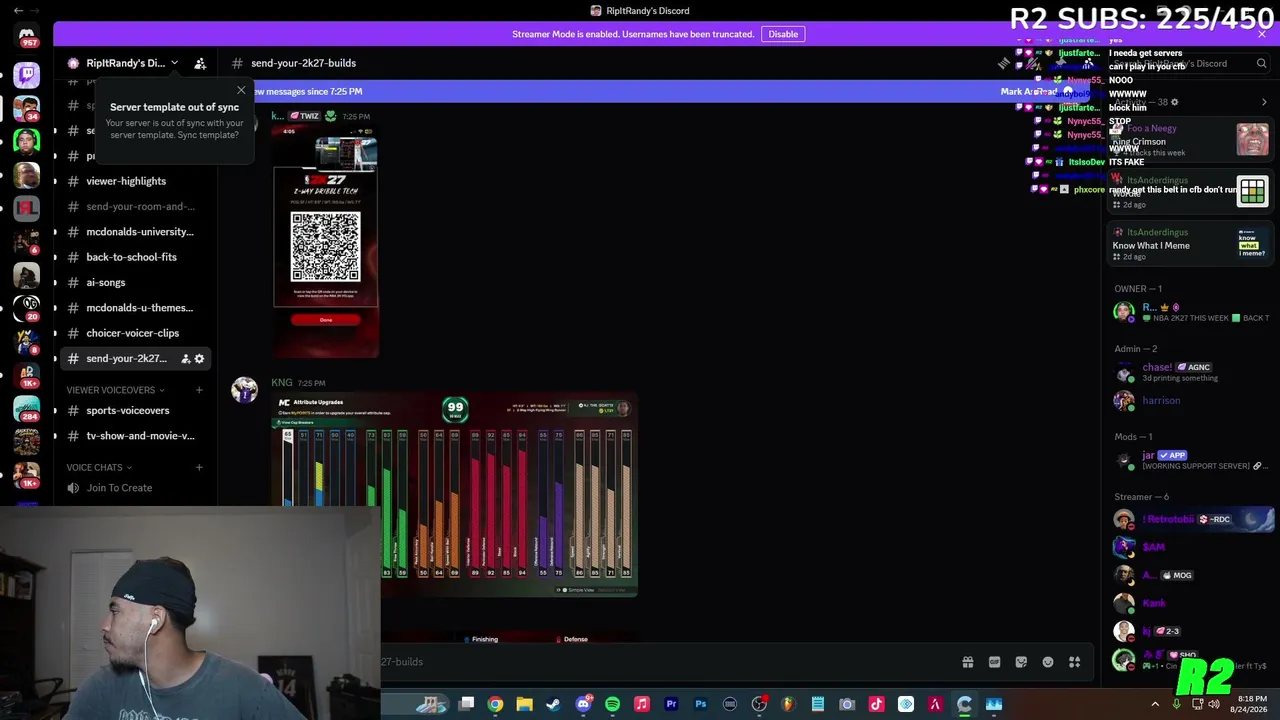Collapse the VOICE CHATS category
This screenshot has height=720, width=1280.
pos(99,467)
